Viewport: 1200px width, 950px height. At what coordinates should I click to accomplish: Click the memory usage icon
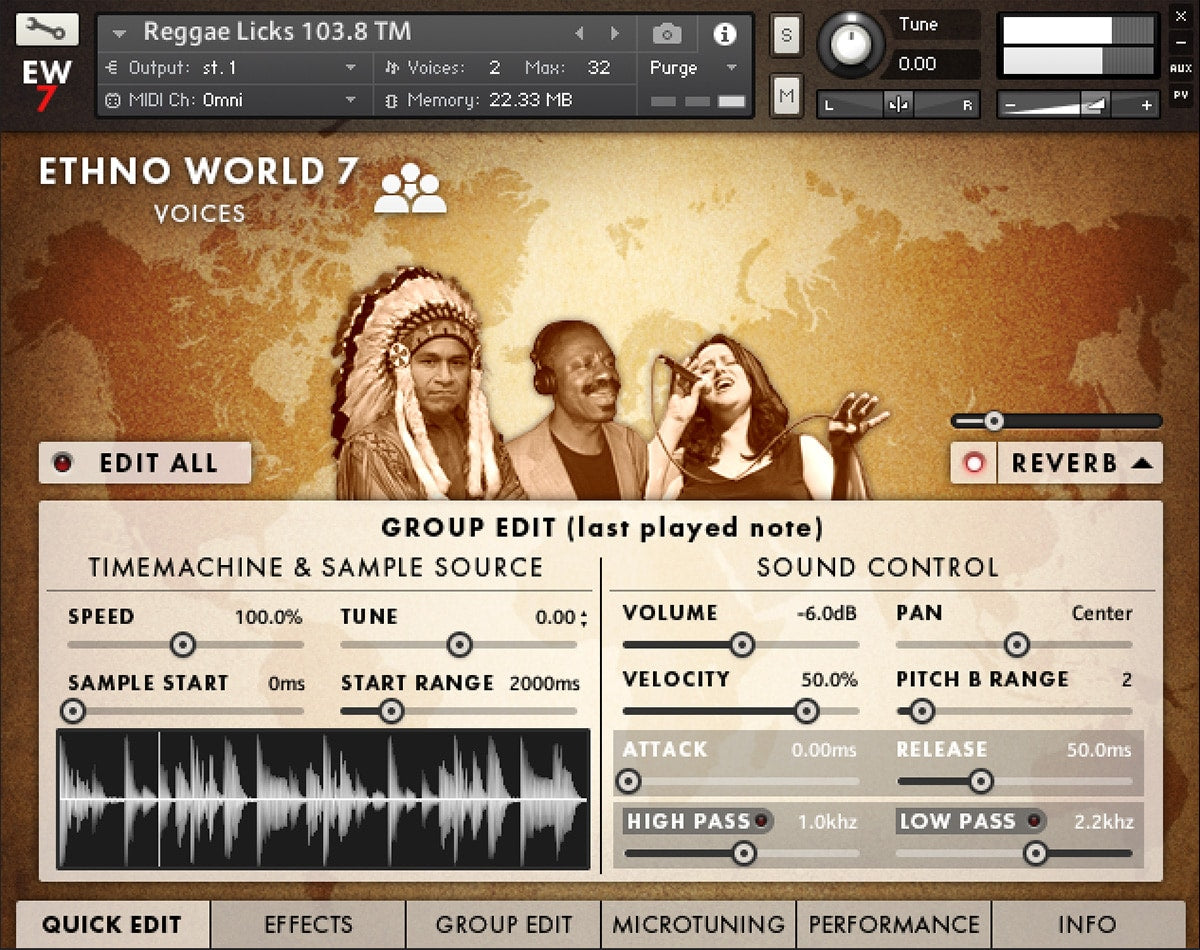391,100
